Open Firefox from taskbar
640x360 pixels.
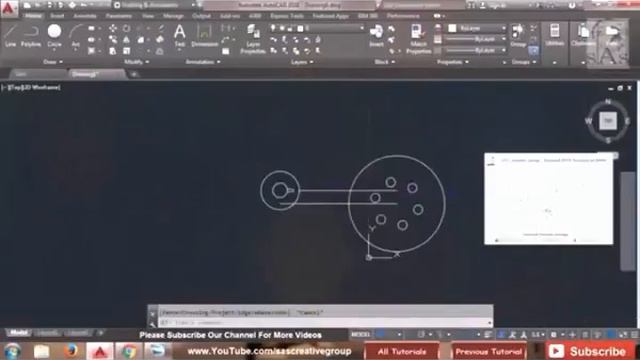(x=71, y=351)
